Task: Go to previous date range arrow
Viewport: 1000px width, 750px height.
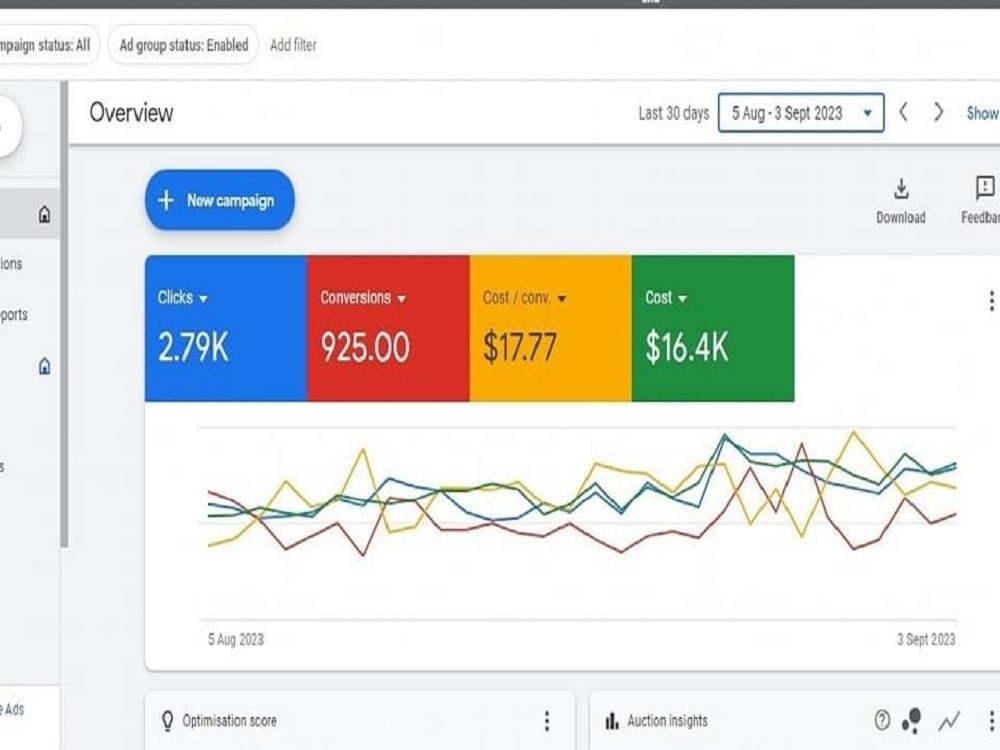Action: [903, 112]
